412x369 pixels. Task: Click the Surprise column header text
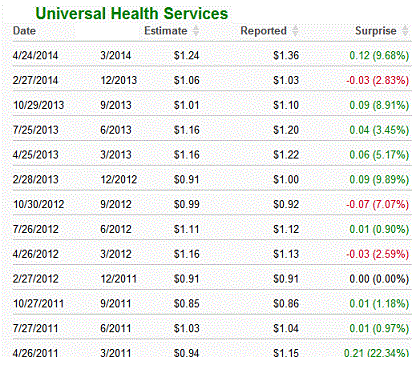[x=376, y=31]
